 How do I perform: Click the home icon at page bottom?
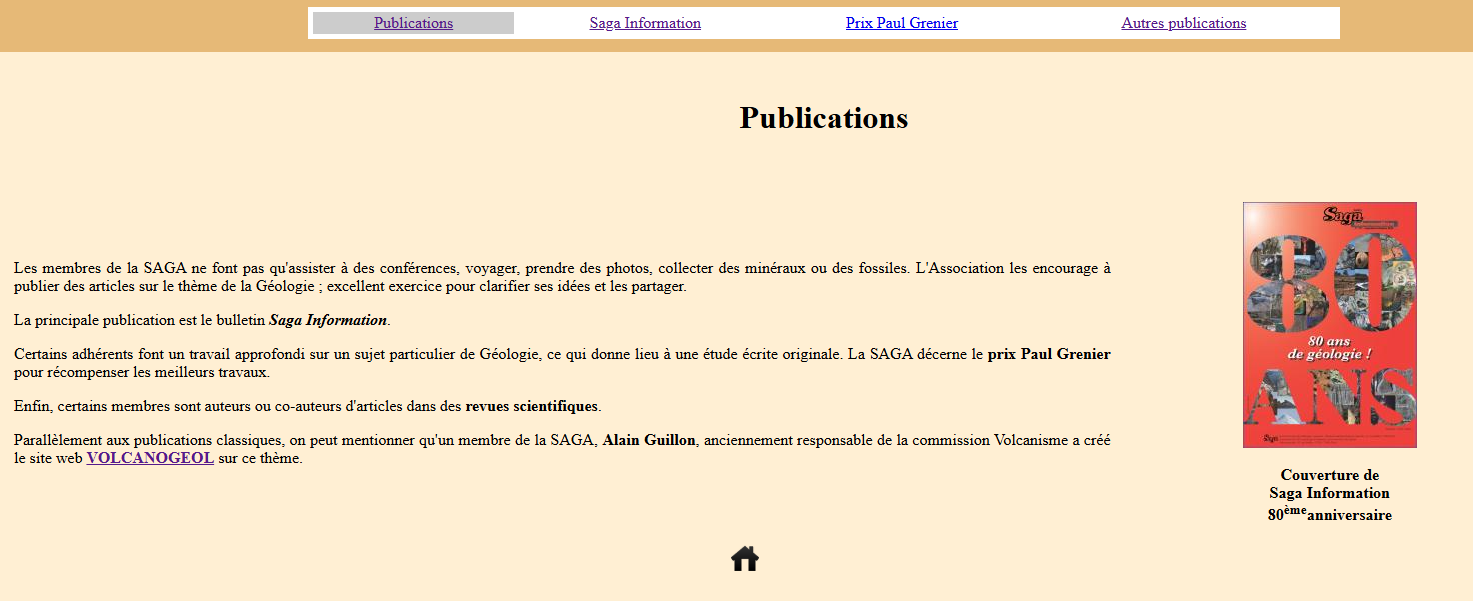pos(744,558)
